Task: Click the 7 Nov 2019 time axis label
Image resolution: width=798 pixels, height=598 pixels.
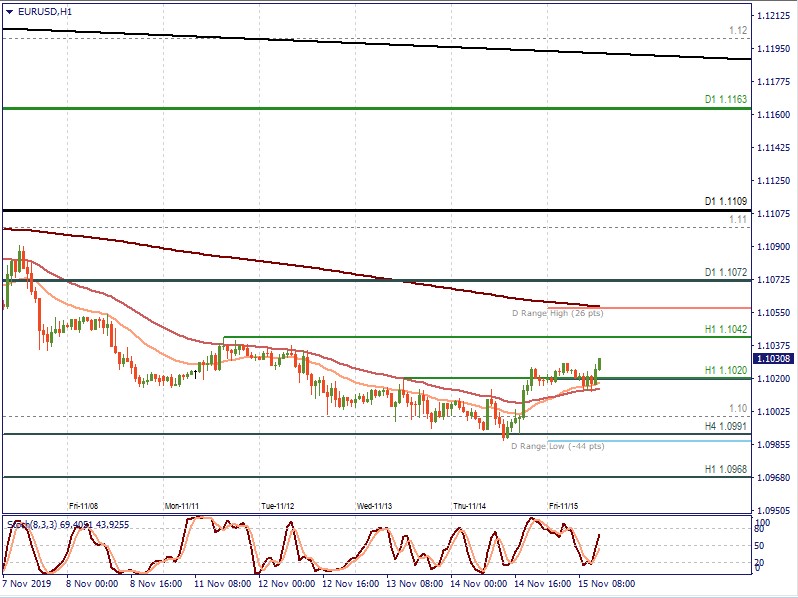Action: click(27, 583)
